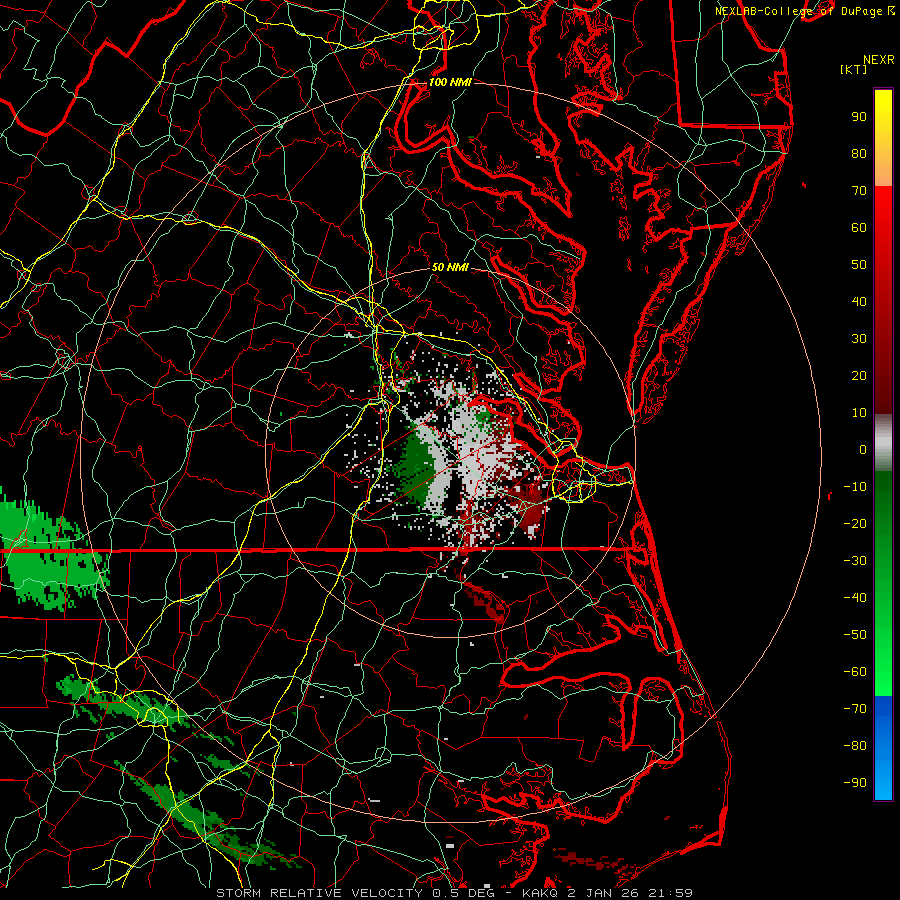This screenshot has height=900, width=900.
Task: Pick the gray zero-velocity segment of the color bar
Action: click(x=883, y=442)
